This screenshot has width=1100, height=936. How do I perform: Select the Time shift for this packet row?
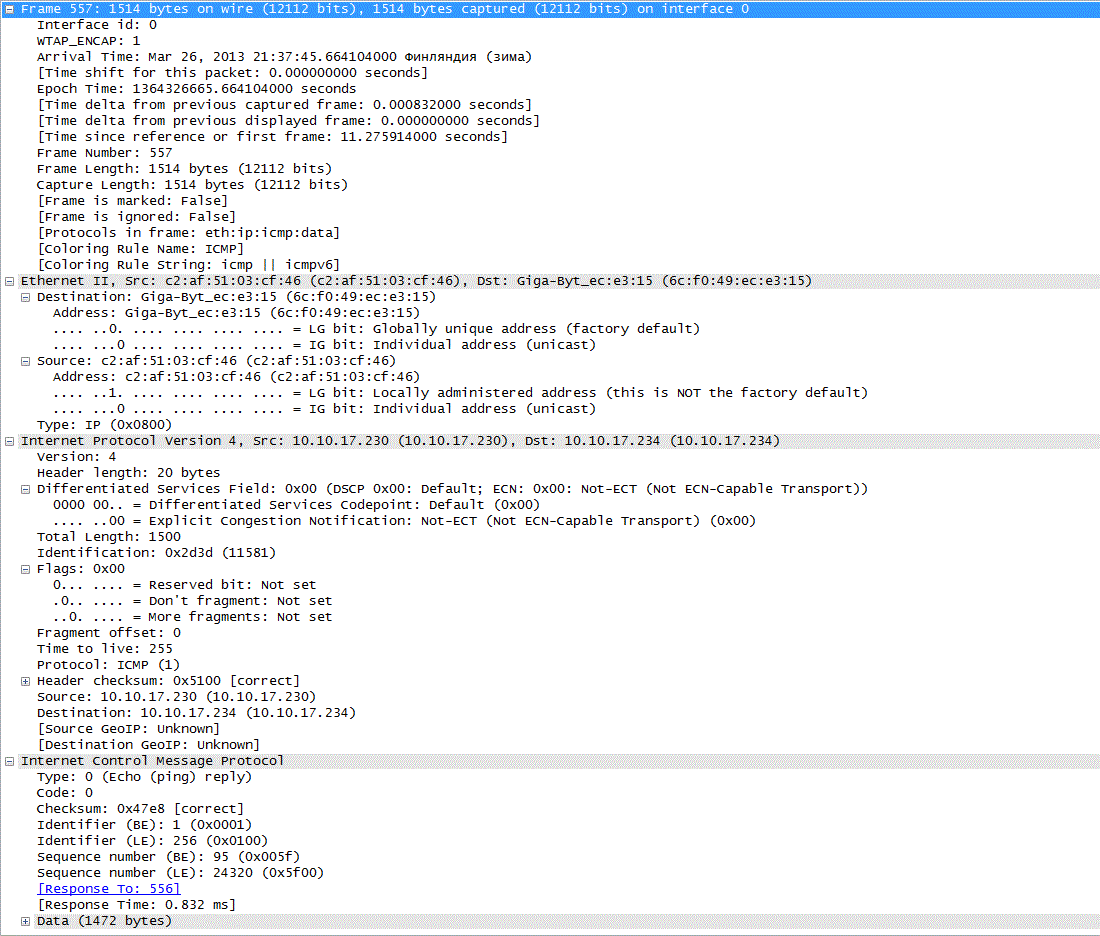(x=232, y=73)
